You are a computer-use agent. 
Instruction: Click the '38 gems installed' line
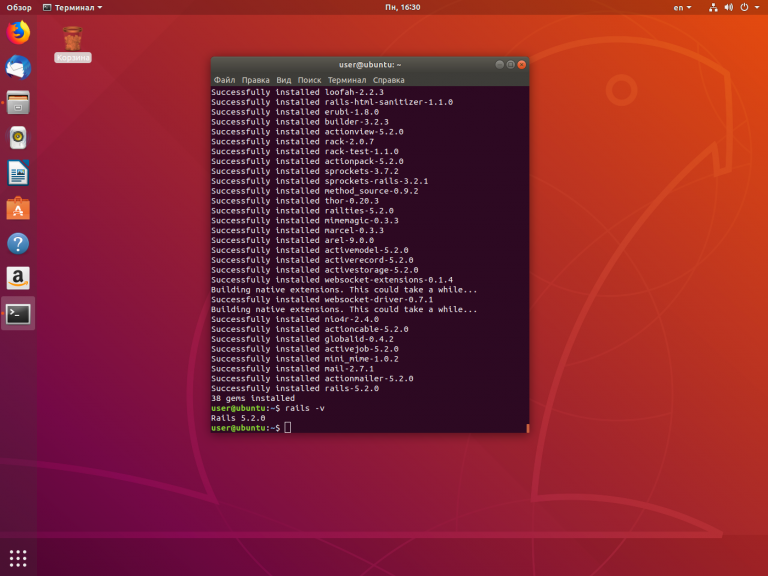click(253, 398)
